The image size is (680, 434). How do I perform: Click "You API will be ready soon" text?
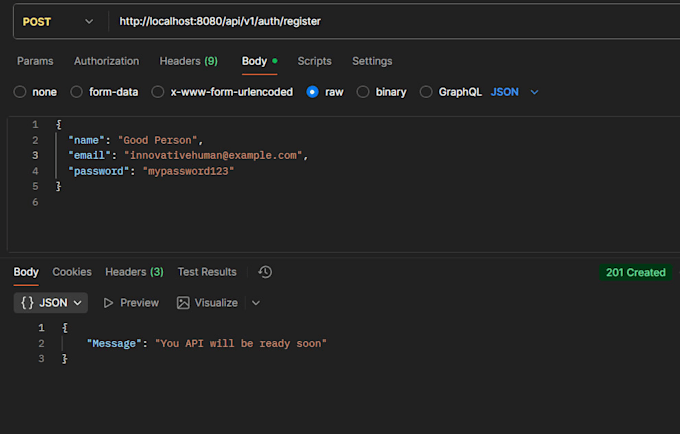pos(241,343)
